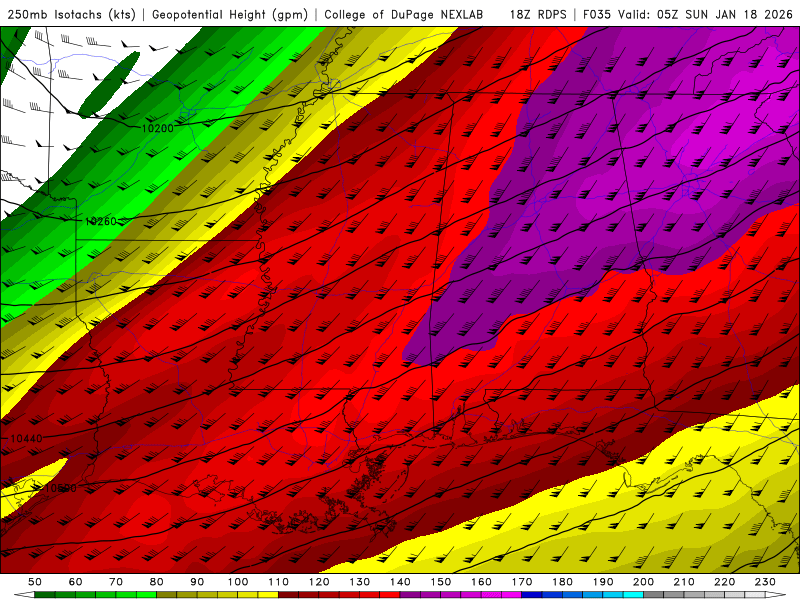Image resolution: width=800 pixels, height=600 pixels.
Task: Click the legend value 150
Action: [441, 582]
